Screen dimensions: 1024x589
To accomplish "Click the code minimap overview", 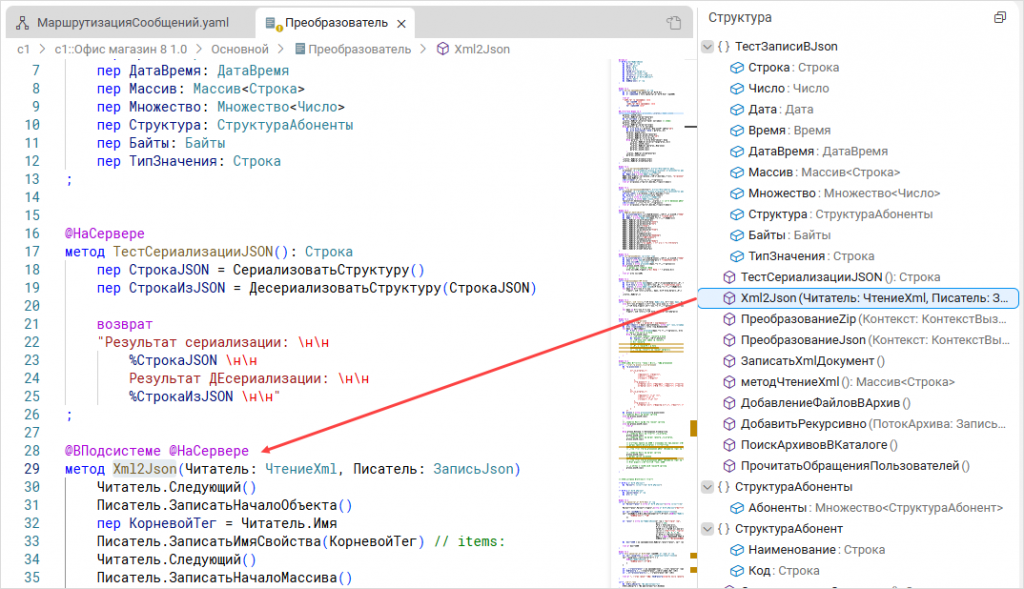I will pyautogui.click(x=652, y=300).
